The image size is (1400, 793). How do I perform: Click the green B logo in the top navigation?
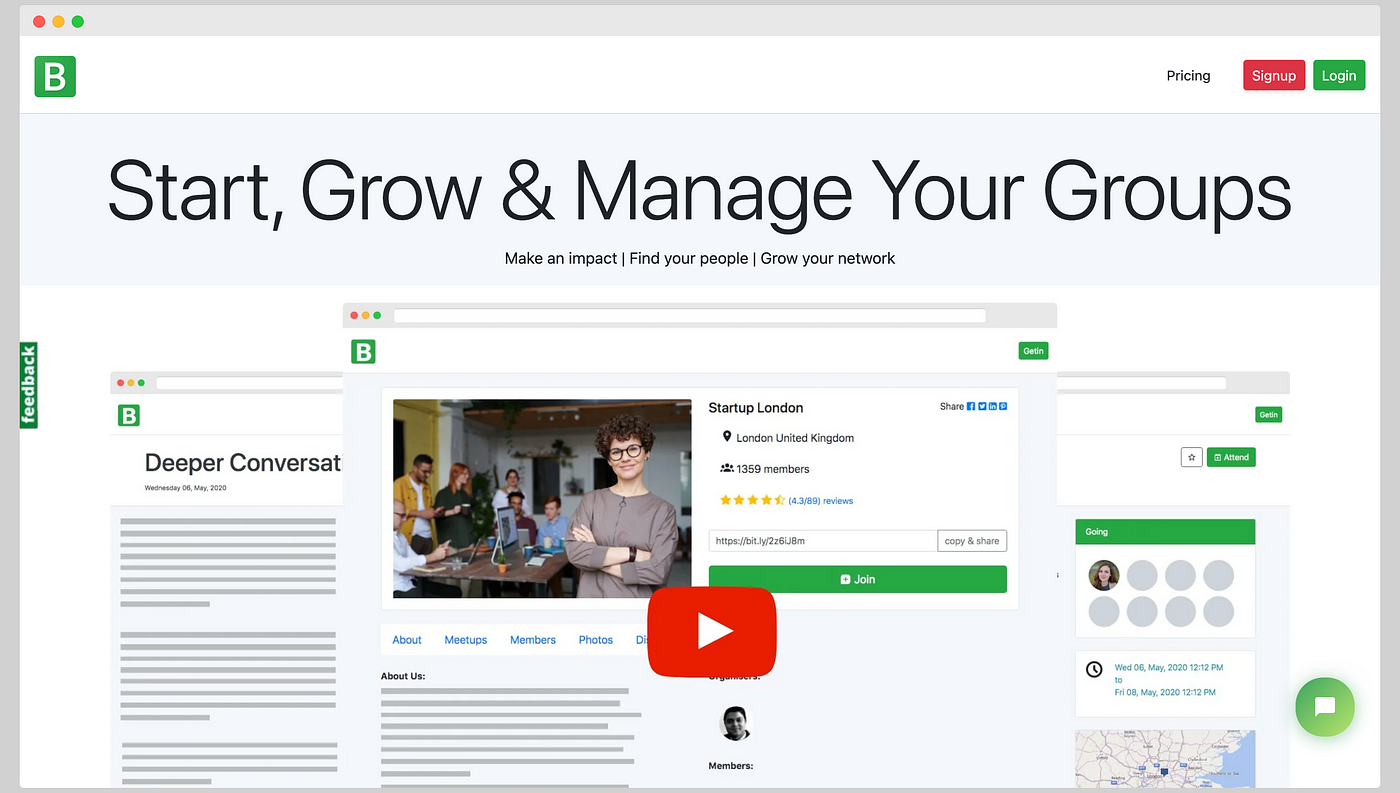click(x=55, y=76)
